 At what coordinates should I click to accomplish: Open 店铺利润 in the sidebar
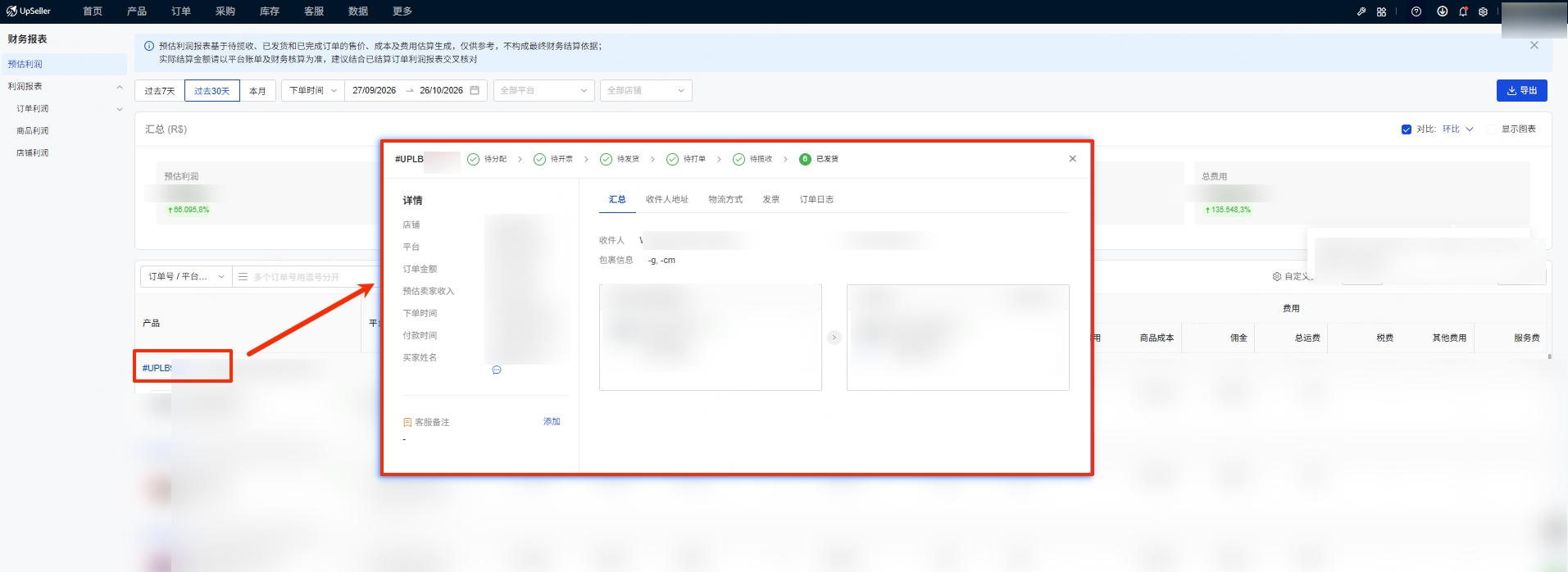(33, 153)
